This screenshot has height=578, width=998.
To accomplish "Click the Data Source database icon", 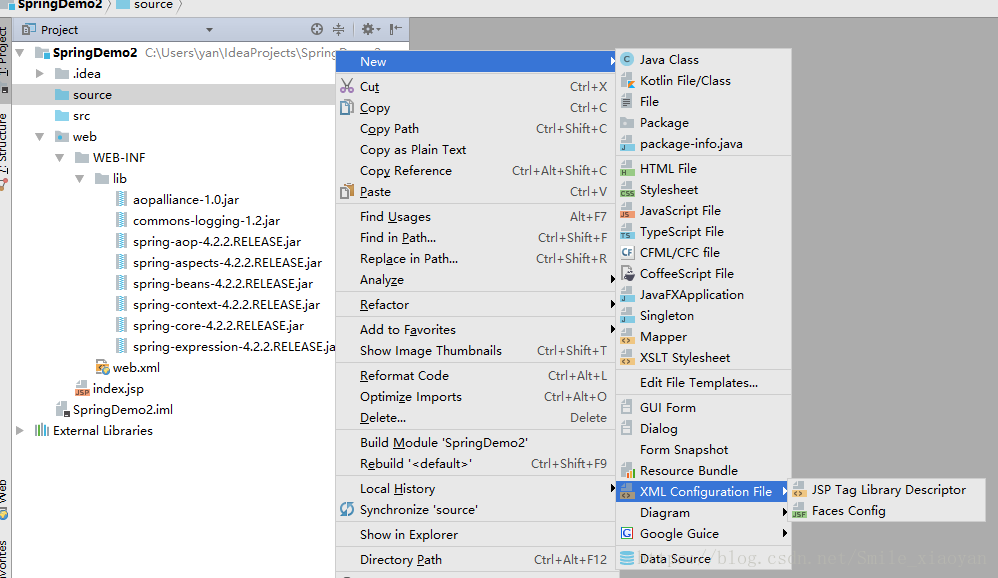I will 627,558.
